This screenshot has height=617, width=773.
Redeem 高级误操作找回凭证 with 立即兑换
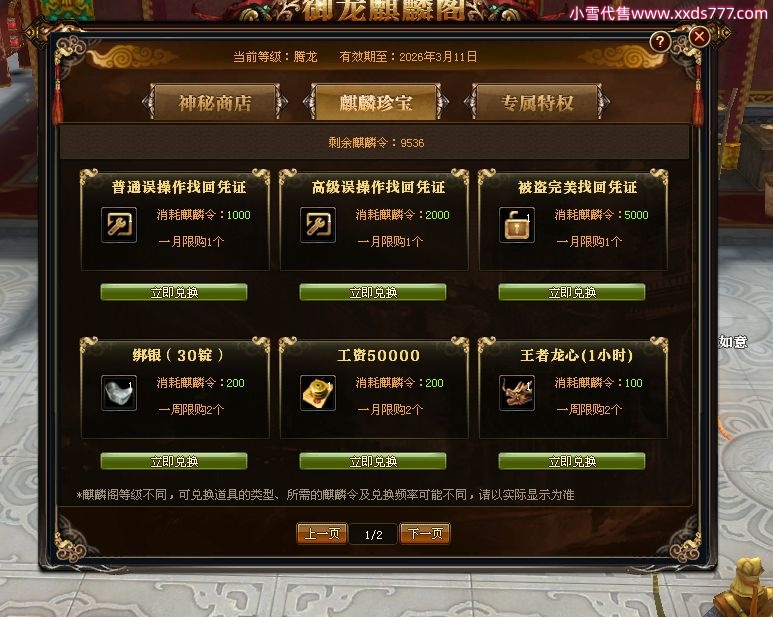373,292
